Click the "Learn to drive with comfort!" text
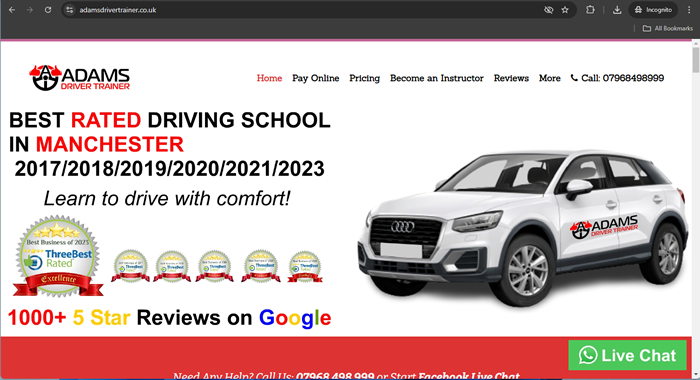 pos(167,198)
